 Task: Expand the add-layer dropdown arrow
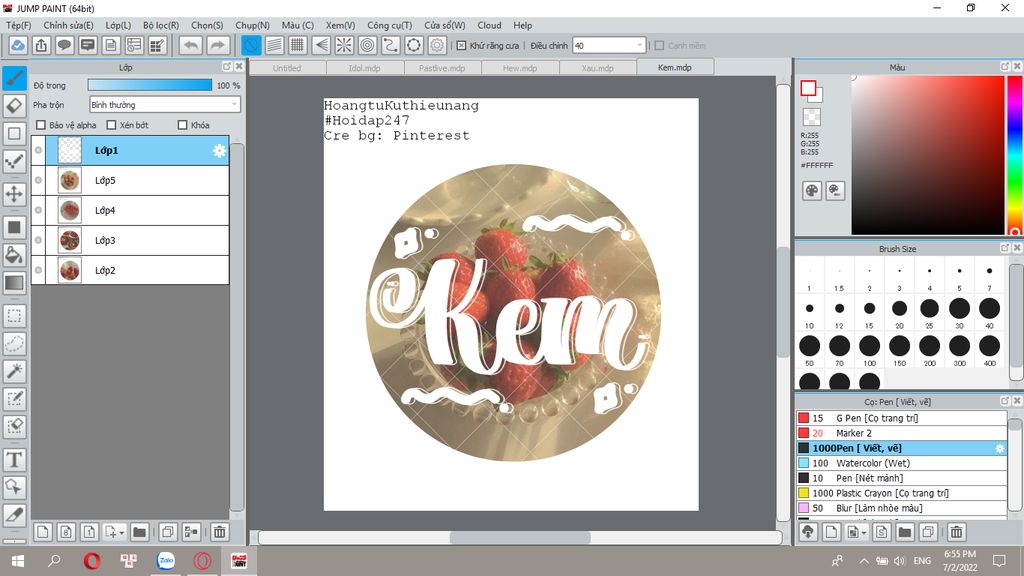[121, 533]
